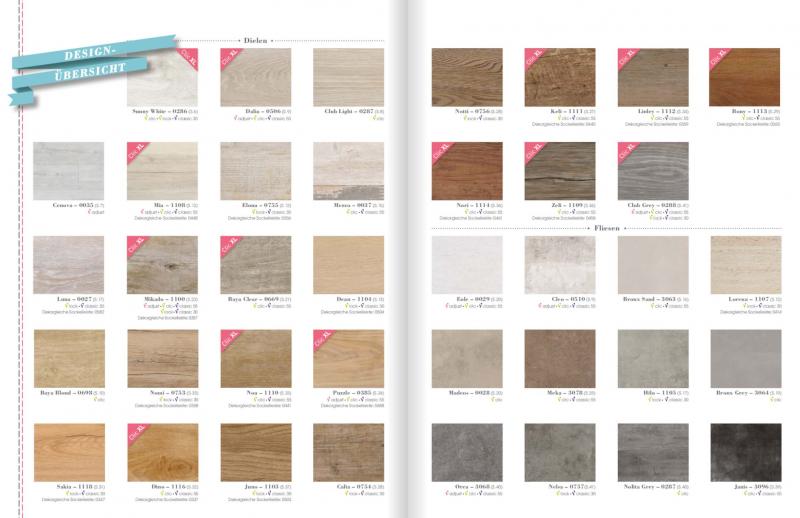Choose the Club Grey wood swatch

(652, 171)
